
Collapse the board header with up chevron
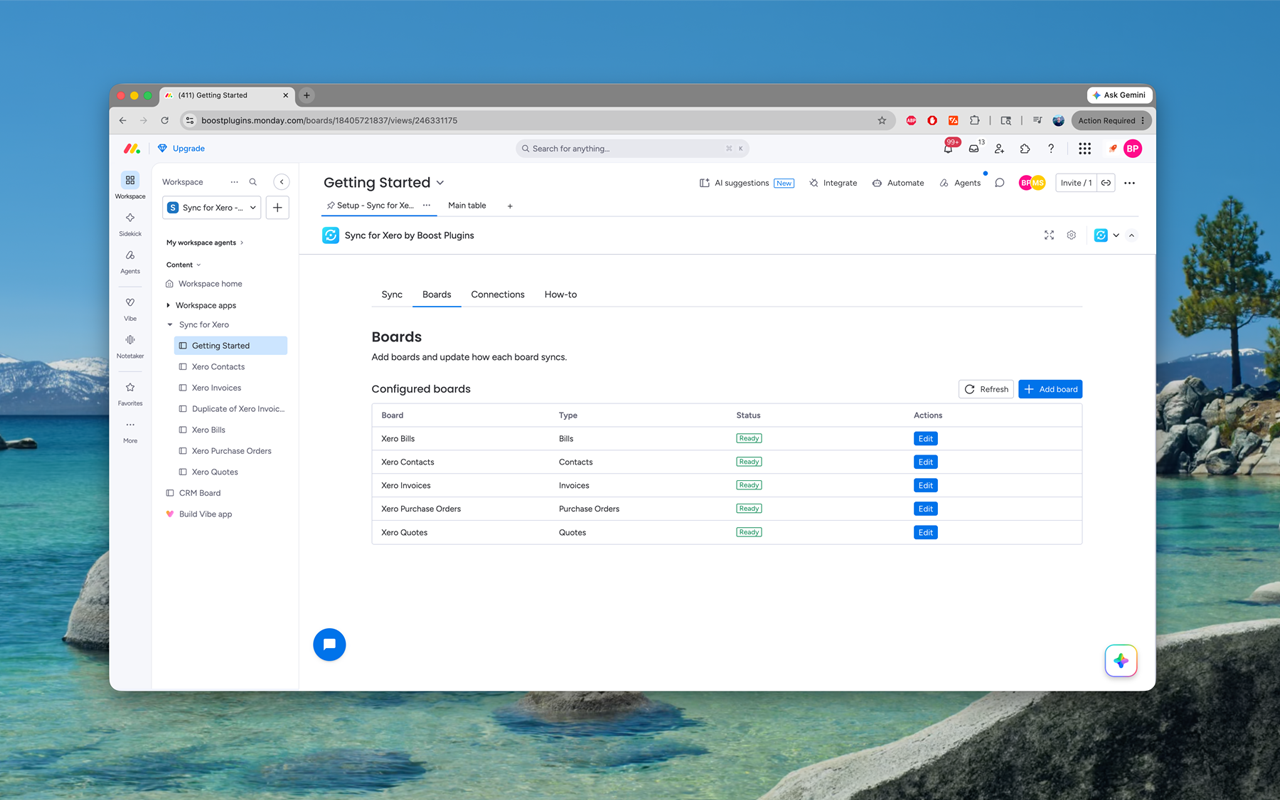click(x=1132, y=235)
